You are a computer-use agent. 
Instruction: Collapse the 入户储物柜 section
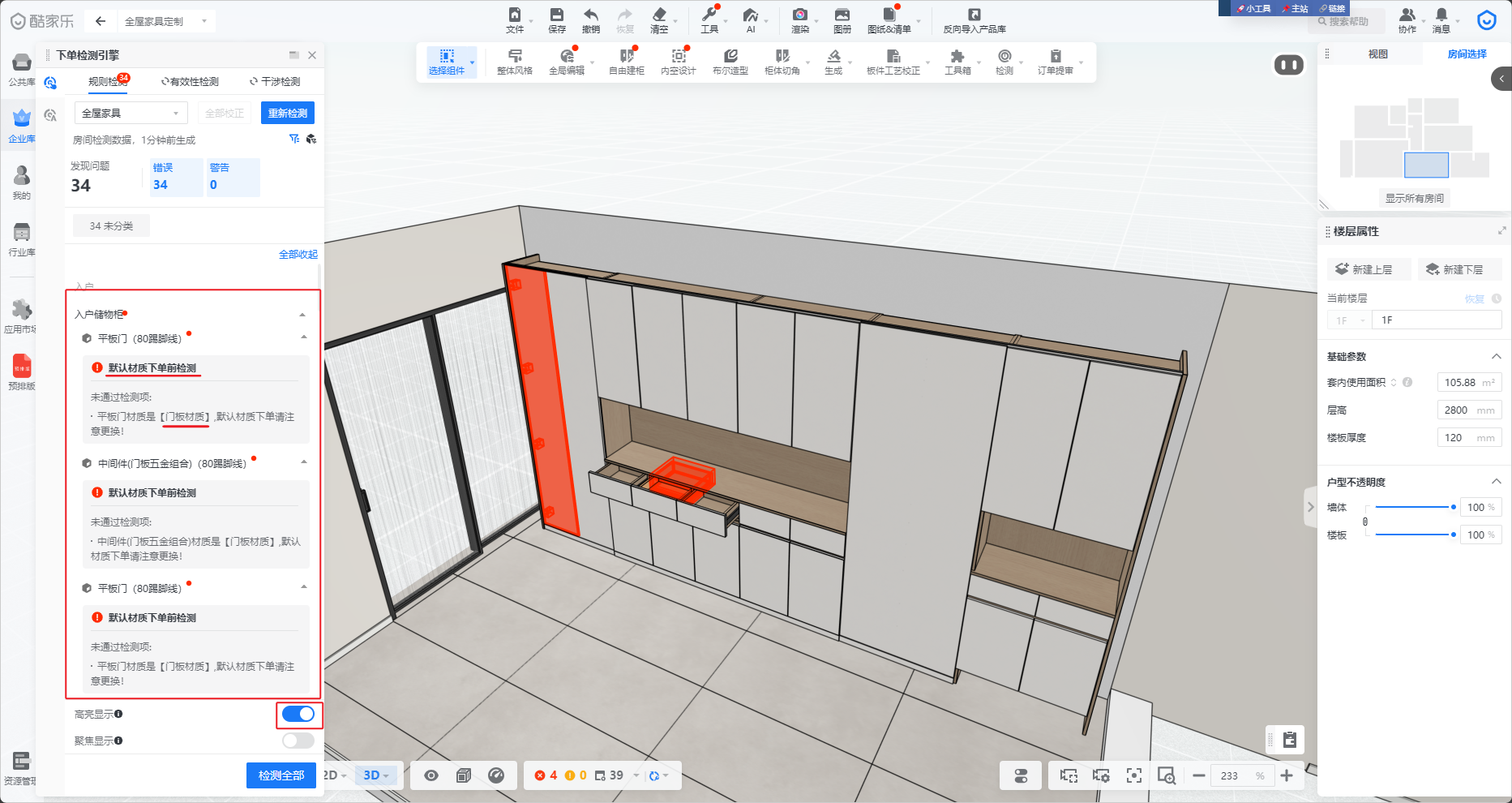point(302,315)
